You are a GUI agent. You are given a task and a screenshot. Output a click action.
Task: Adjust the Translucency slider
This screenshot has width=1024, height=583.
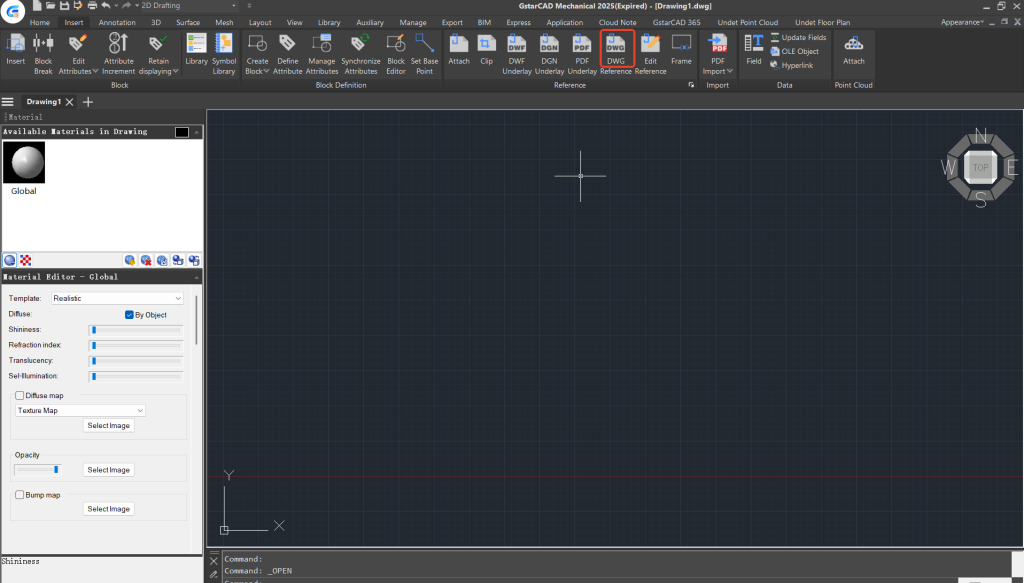click(x=136, y=361)
